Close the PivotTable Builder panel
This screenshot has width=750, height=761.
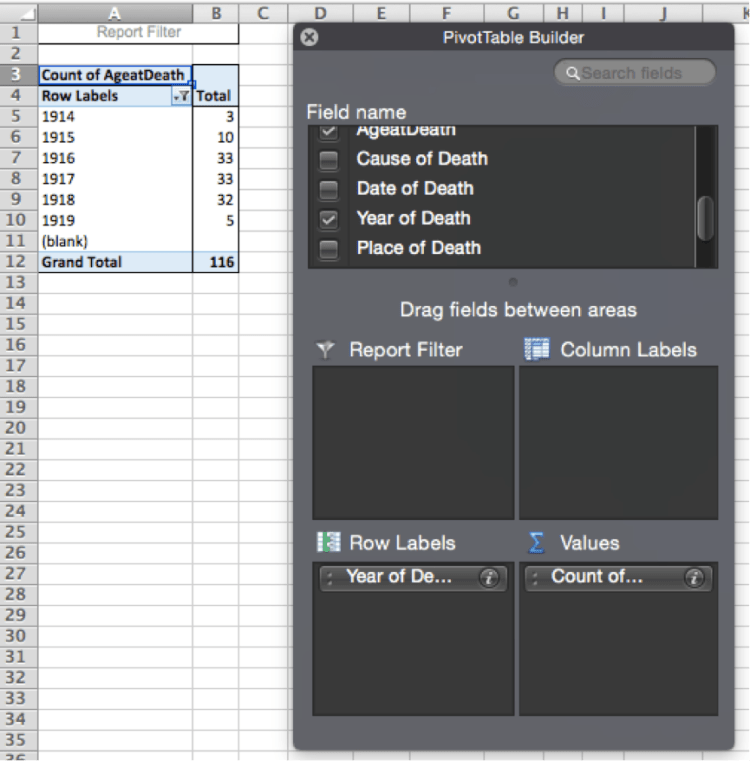310,37
